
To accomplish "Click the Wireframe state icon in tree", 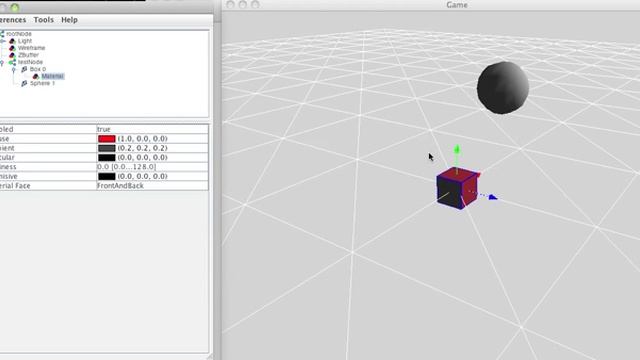I will [12, 48].
